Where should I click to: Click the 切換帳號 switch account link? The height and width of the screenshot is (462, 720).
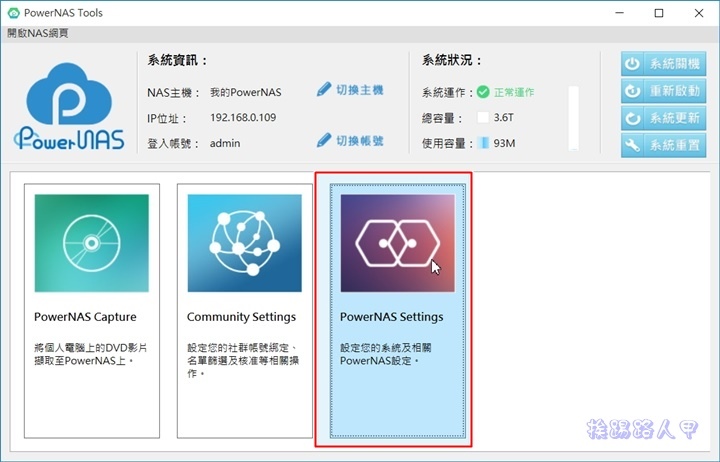tap(359, 140)
